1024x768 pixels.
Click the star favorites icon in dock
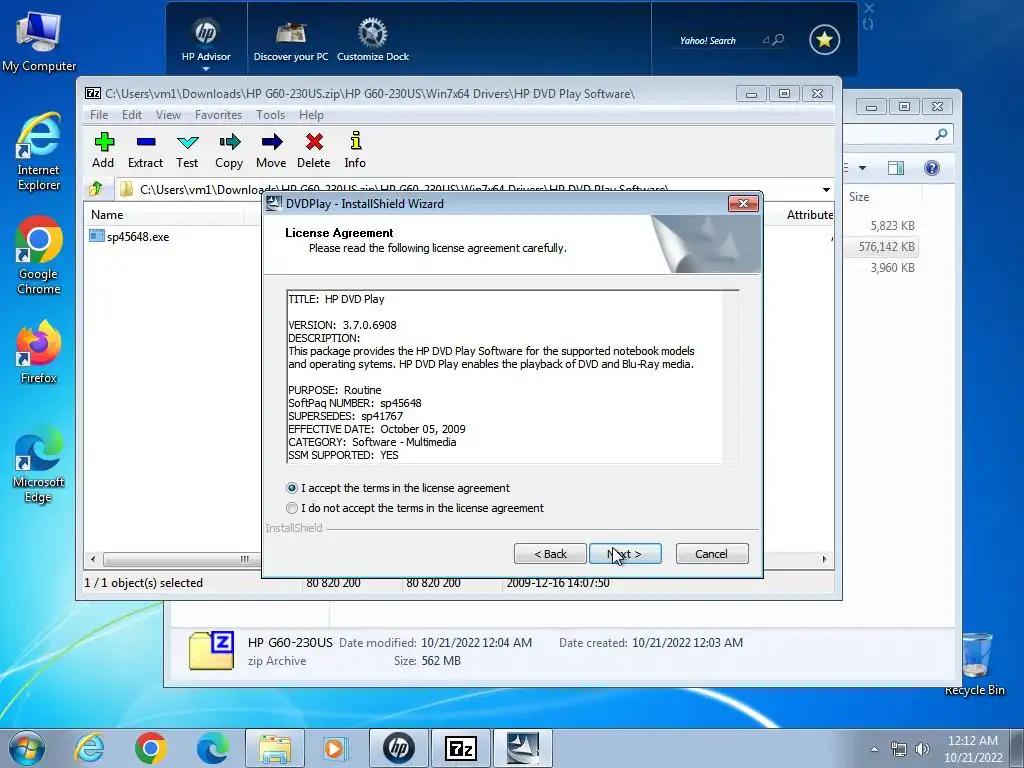[x=824, y=40]
